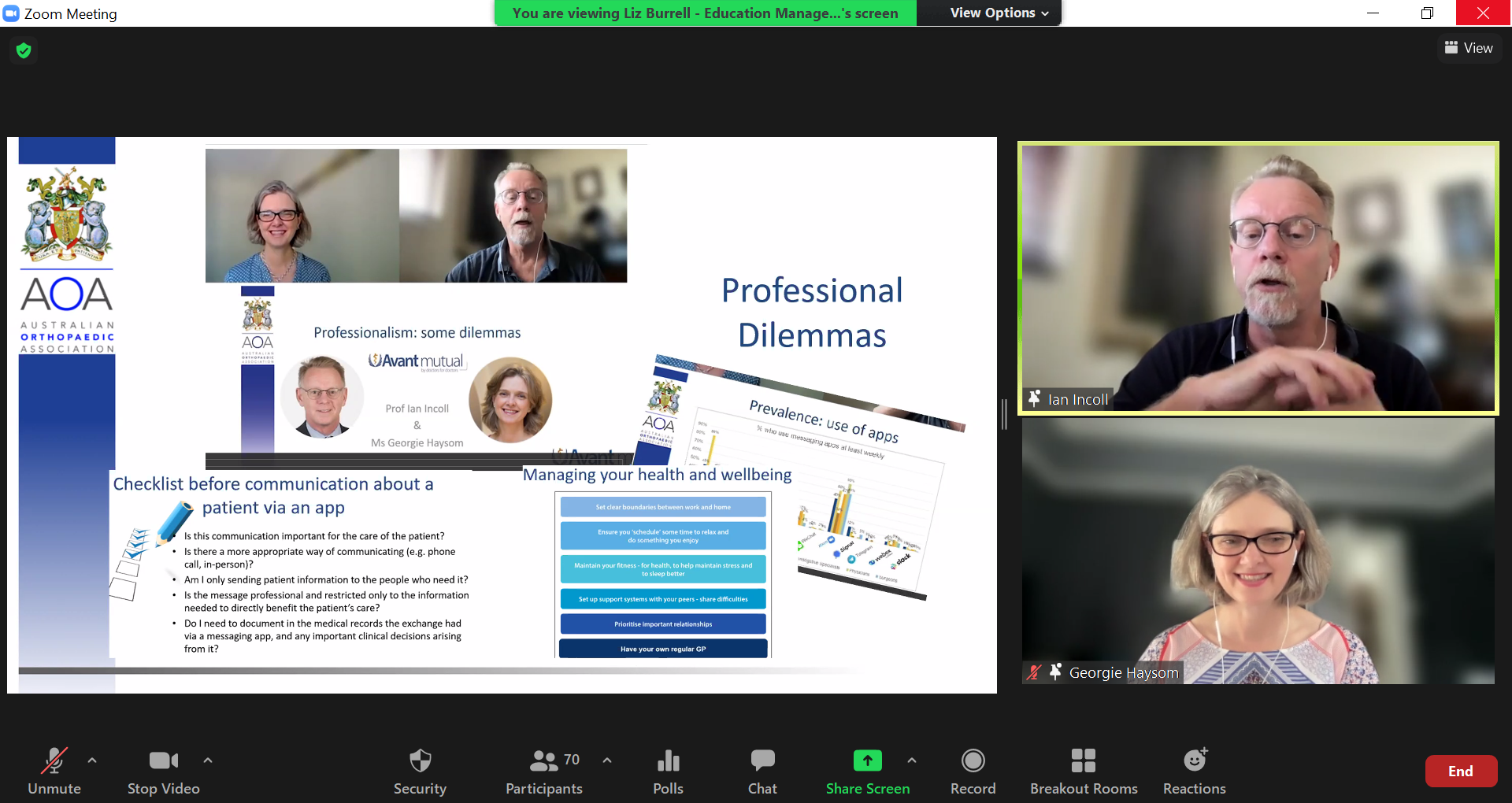Viewport: 1512px width, 803px height.
Task: Select Ian Incoll's video tile
Action: 1258,278
